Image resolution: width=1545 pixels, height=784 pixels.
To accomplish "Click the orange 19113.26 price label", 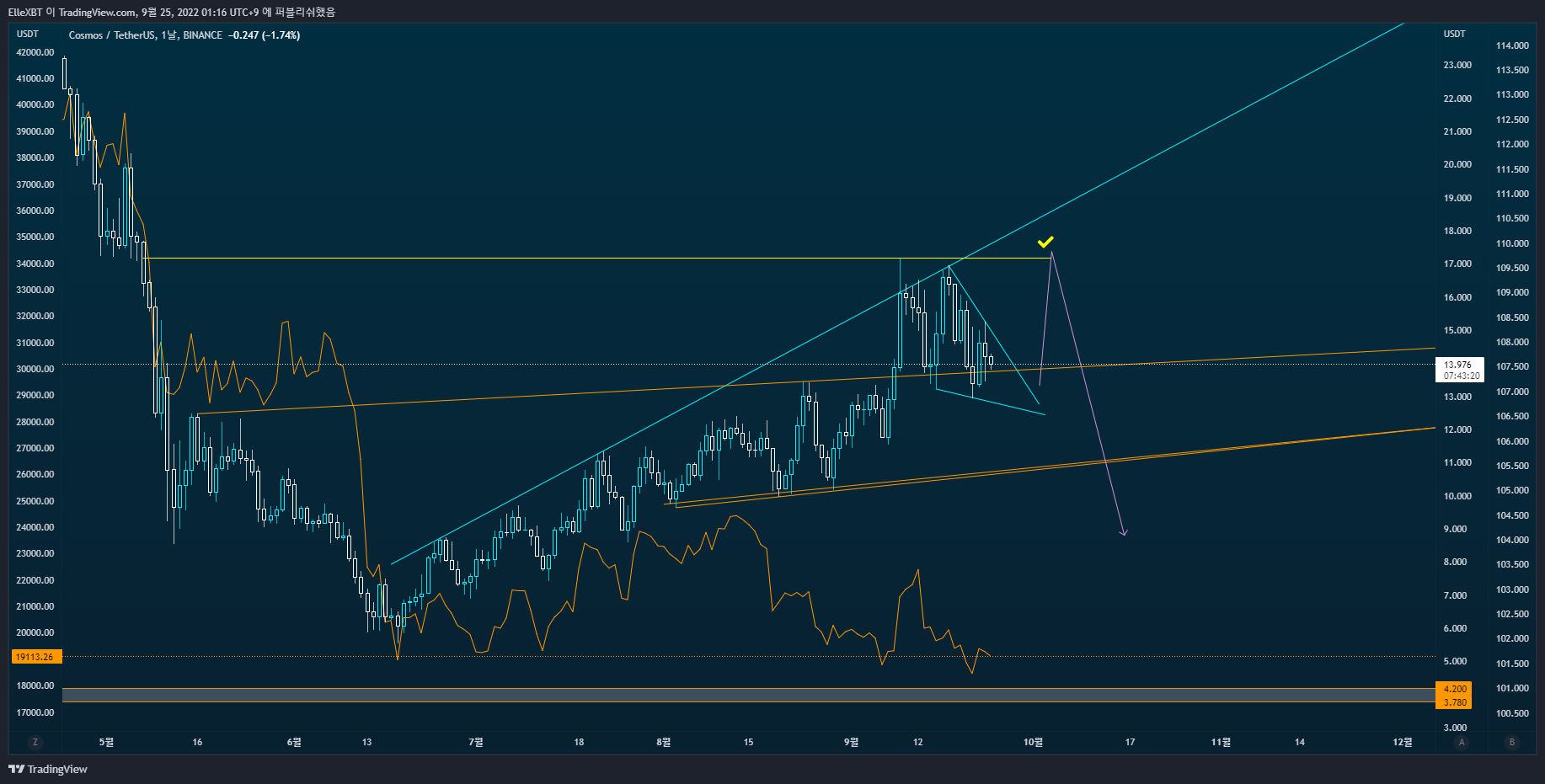I will pos(36,657).
